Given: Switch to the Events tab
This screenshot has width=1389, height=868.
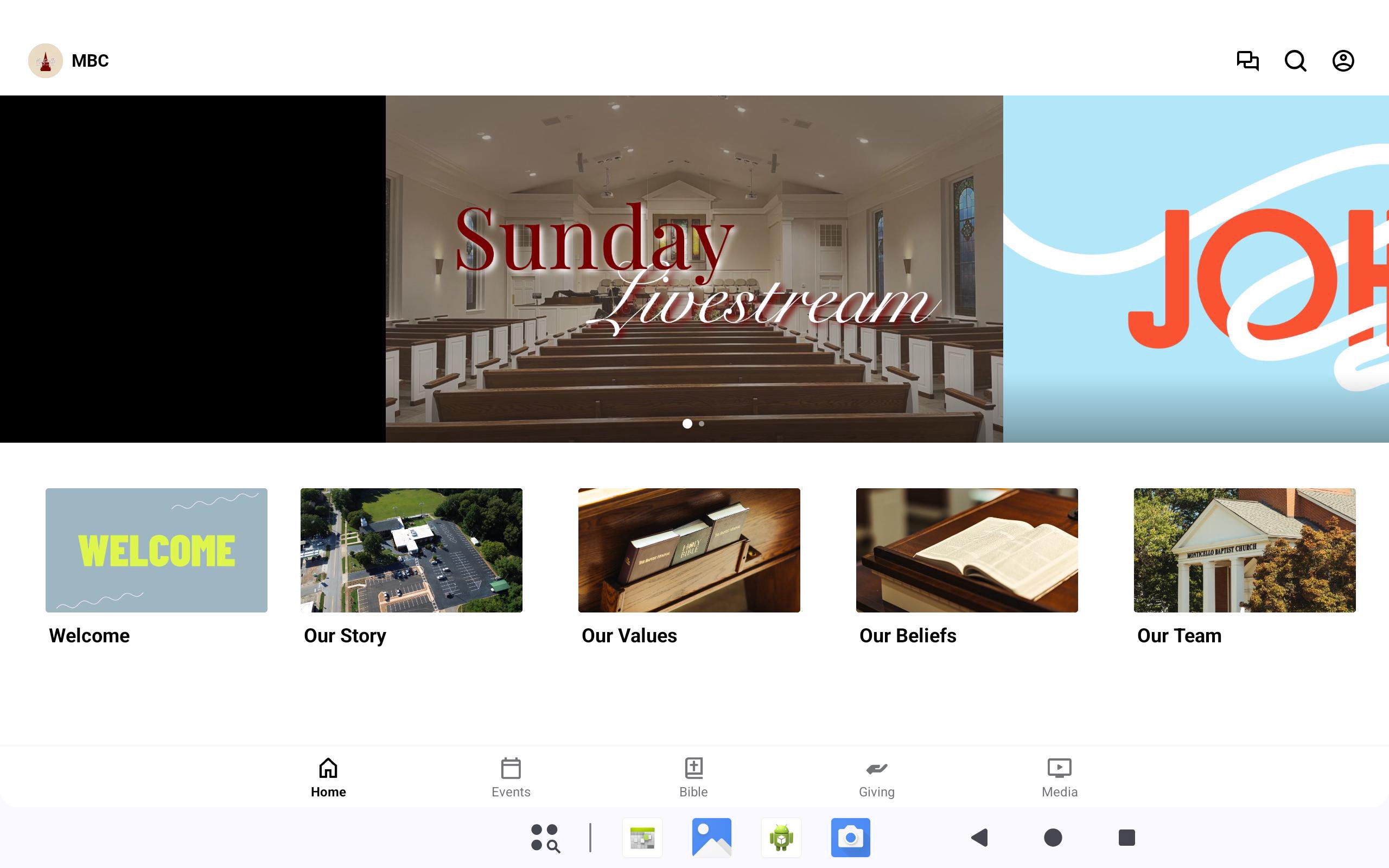Looking at the screenshot, I should coord(510,777).
